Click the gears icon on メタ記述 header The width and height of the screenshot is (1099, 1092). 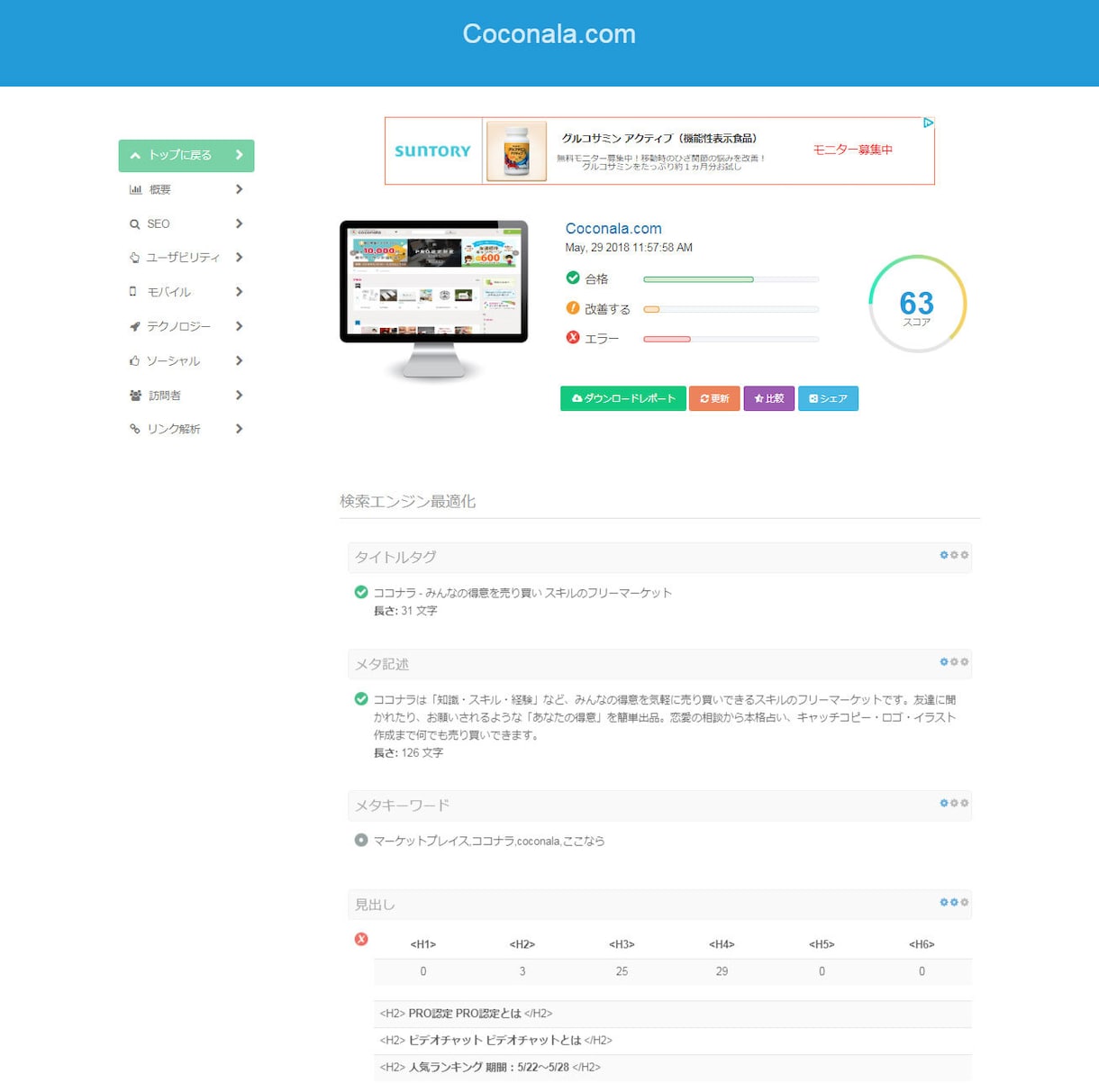[954, 661]
